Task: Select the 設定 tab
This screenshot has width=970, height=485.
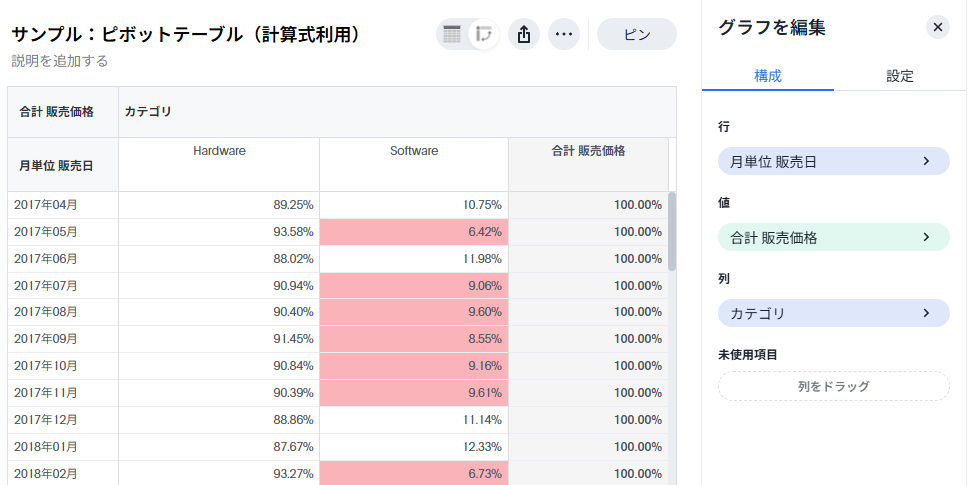Action: pos(900,76)
